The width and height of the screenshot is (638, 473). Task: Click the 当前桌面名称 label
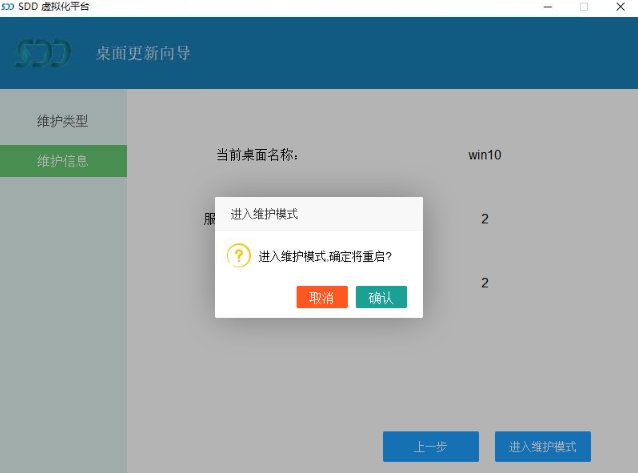(257, 155)
